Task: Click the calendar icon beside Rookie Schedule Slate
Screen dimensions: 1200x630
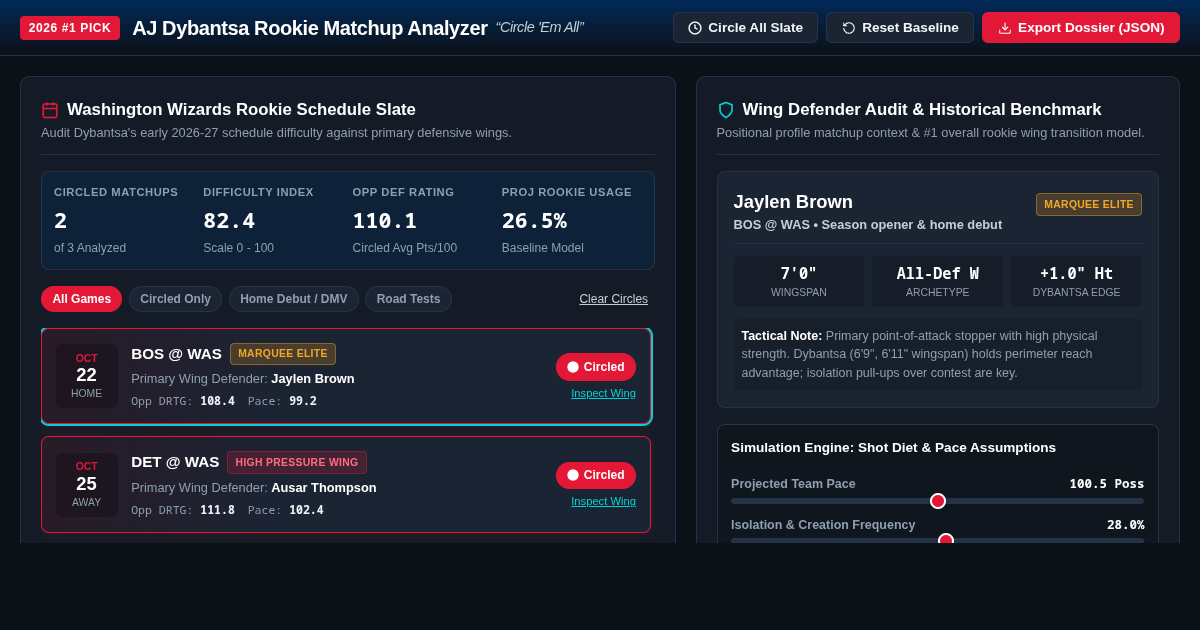Action: 50,110
